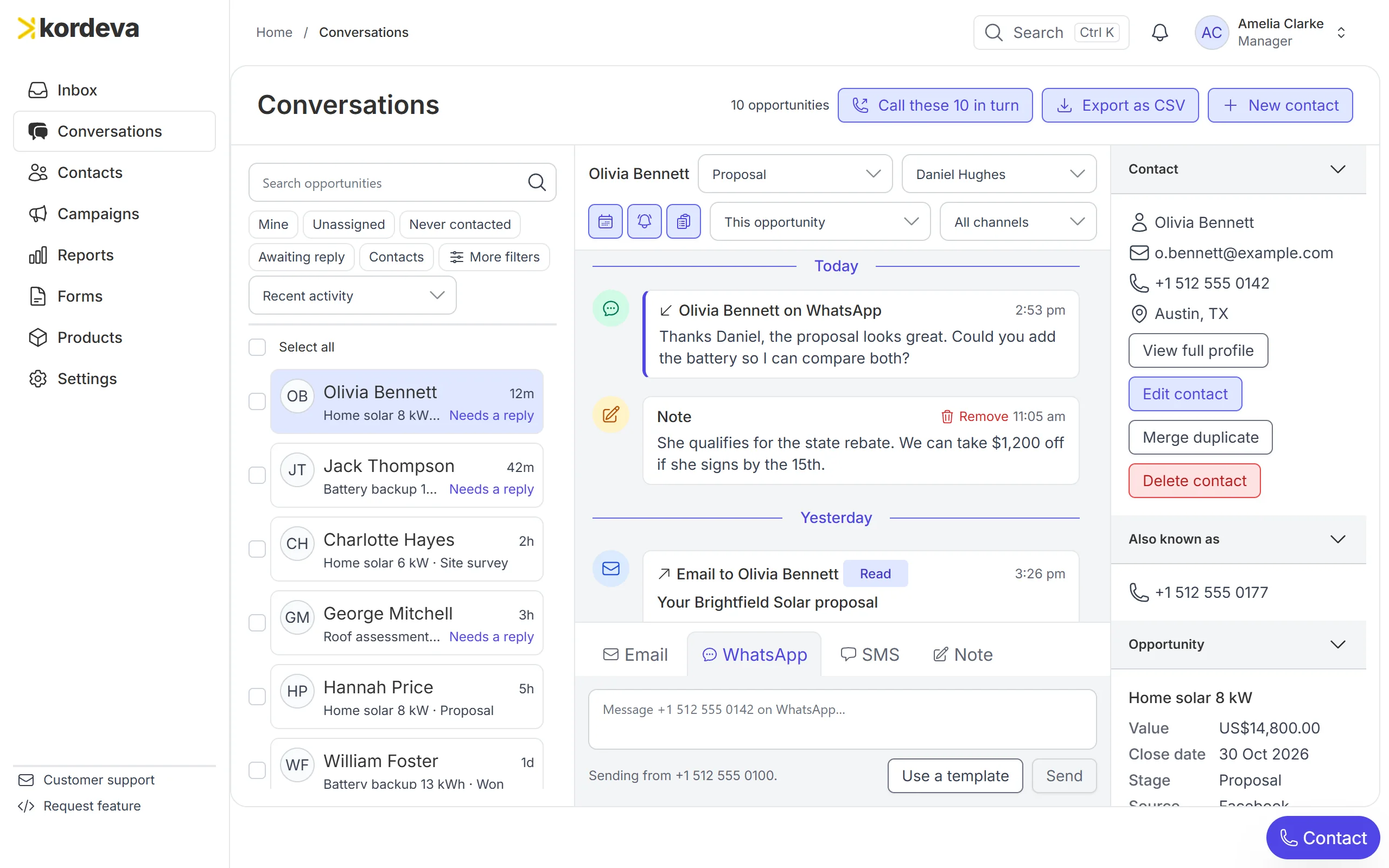The height and width of the screenshot is (868, 1389).
Task: Click the AC user avatar
Action: pos(1211,33)
